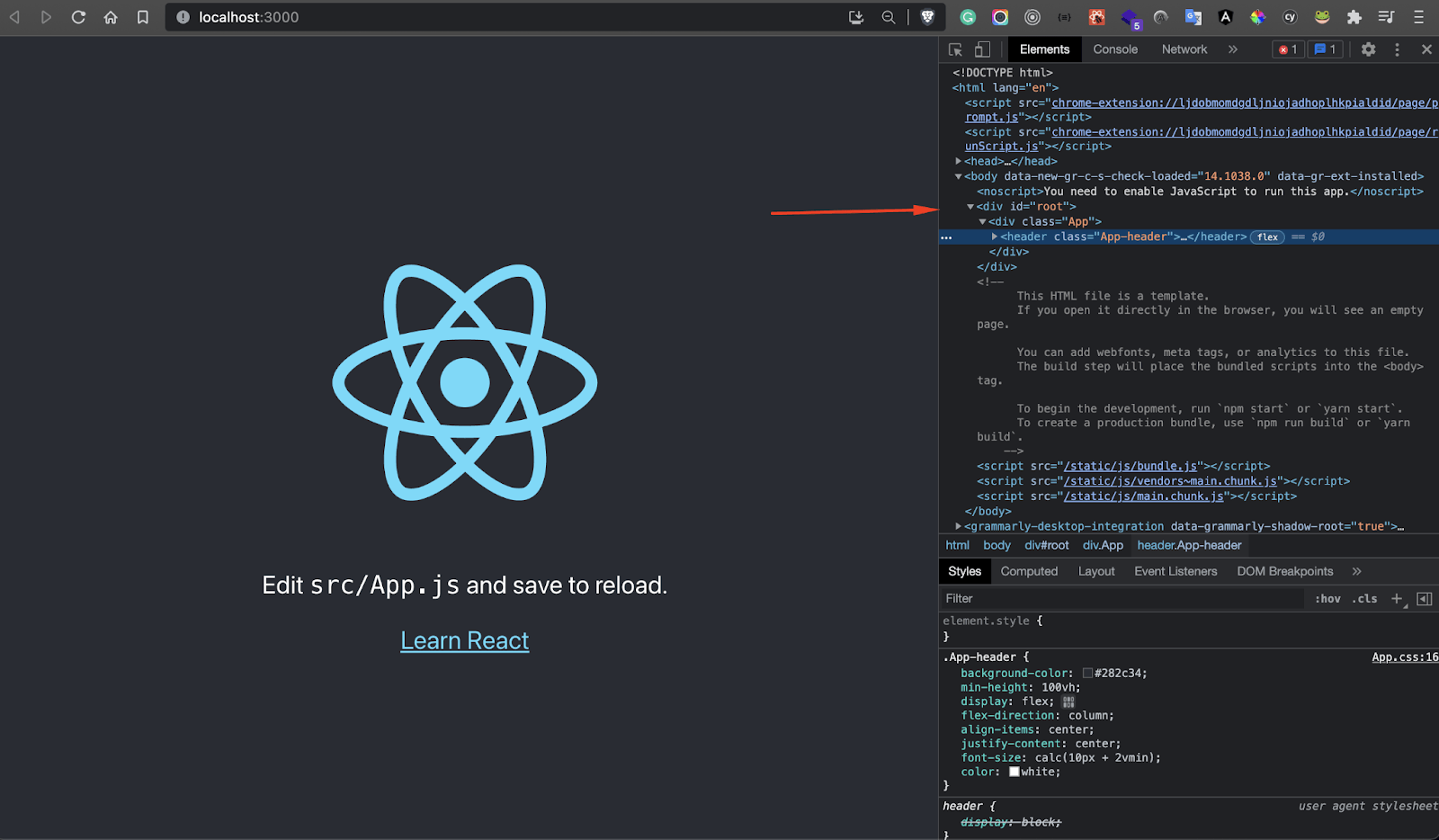
Task: Install the app via address bar icon
Action: 856,17
